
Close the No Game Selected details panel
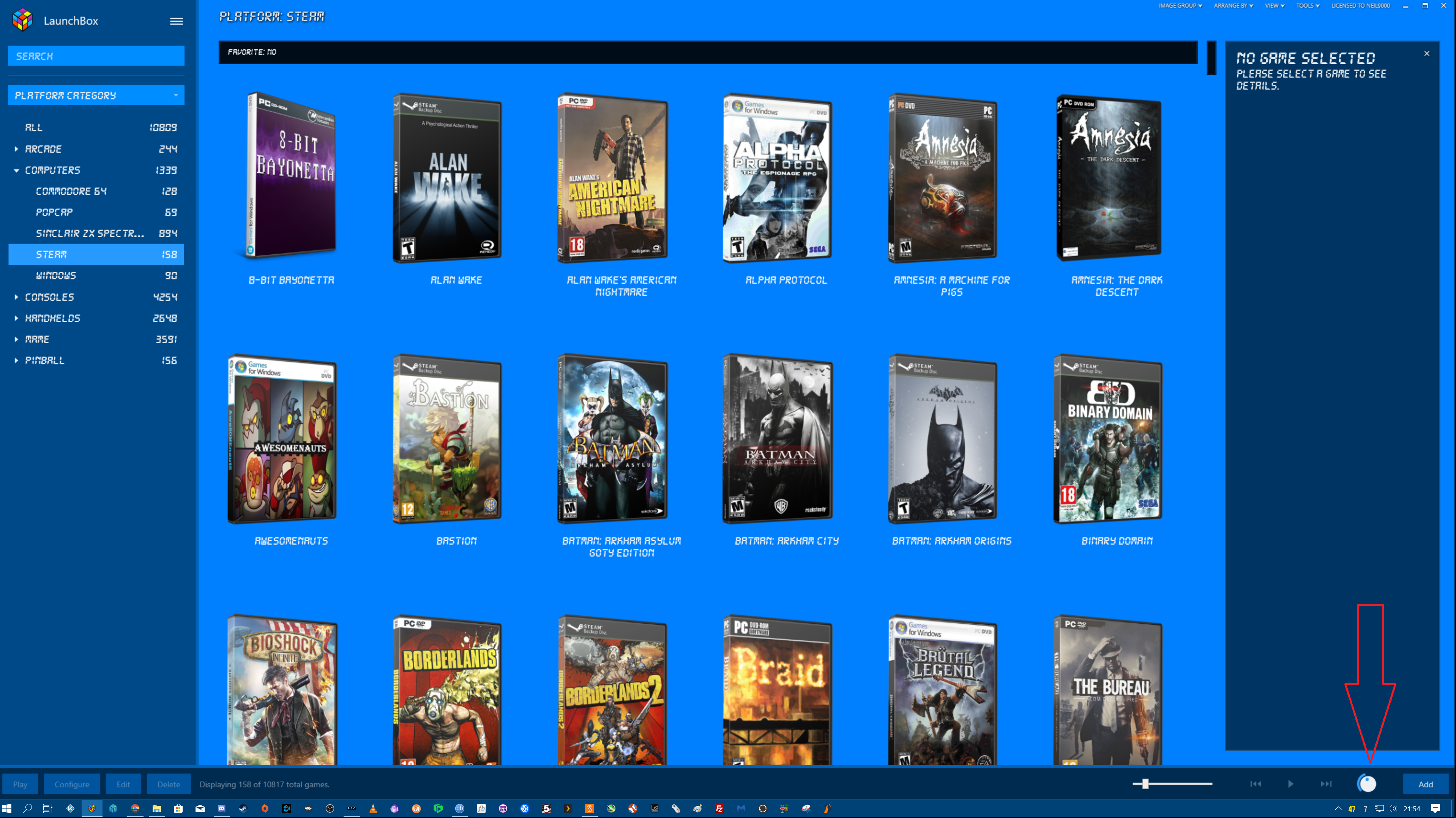click(1427, 54)
